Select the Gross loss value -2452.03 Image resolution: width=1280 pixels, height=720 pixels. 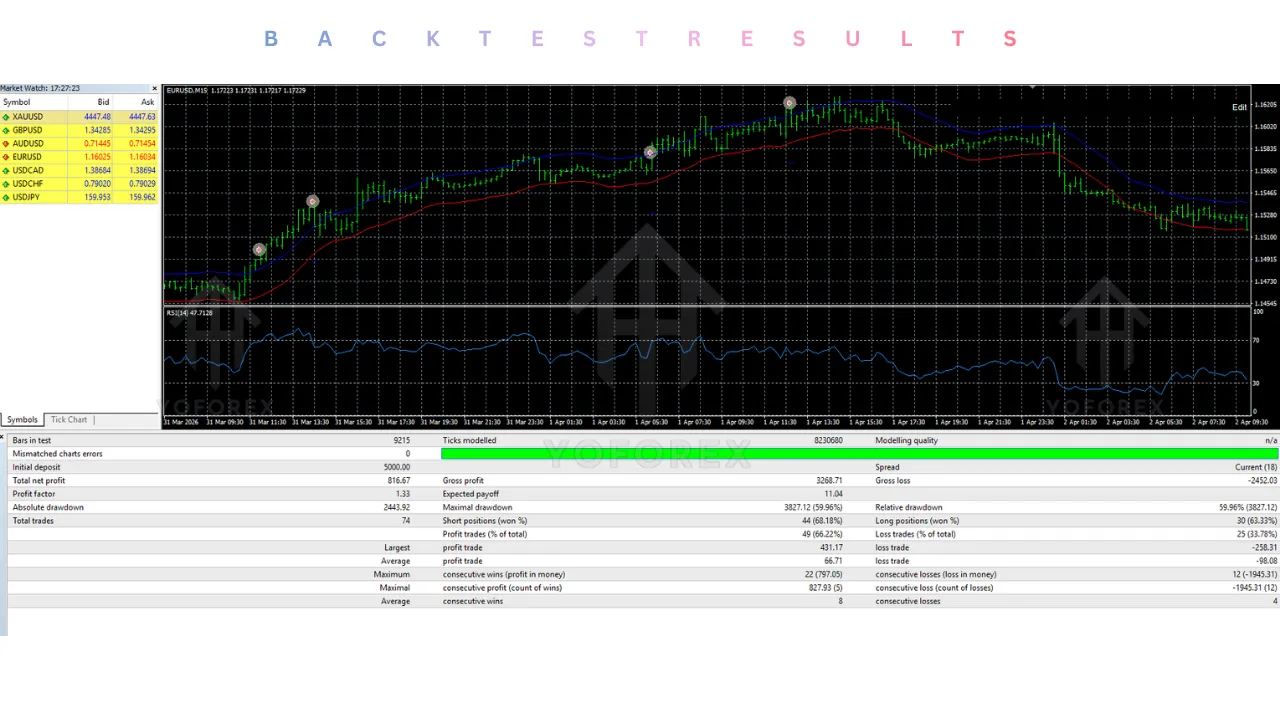1262,481
